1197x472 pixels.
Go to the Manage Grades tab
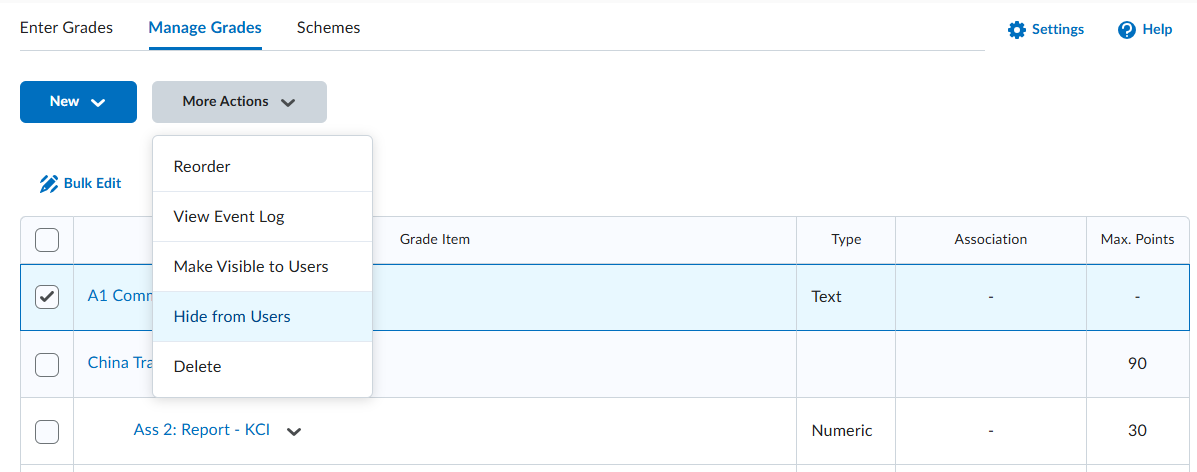pos(205,28)
